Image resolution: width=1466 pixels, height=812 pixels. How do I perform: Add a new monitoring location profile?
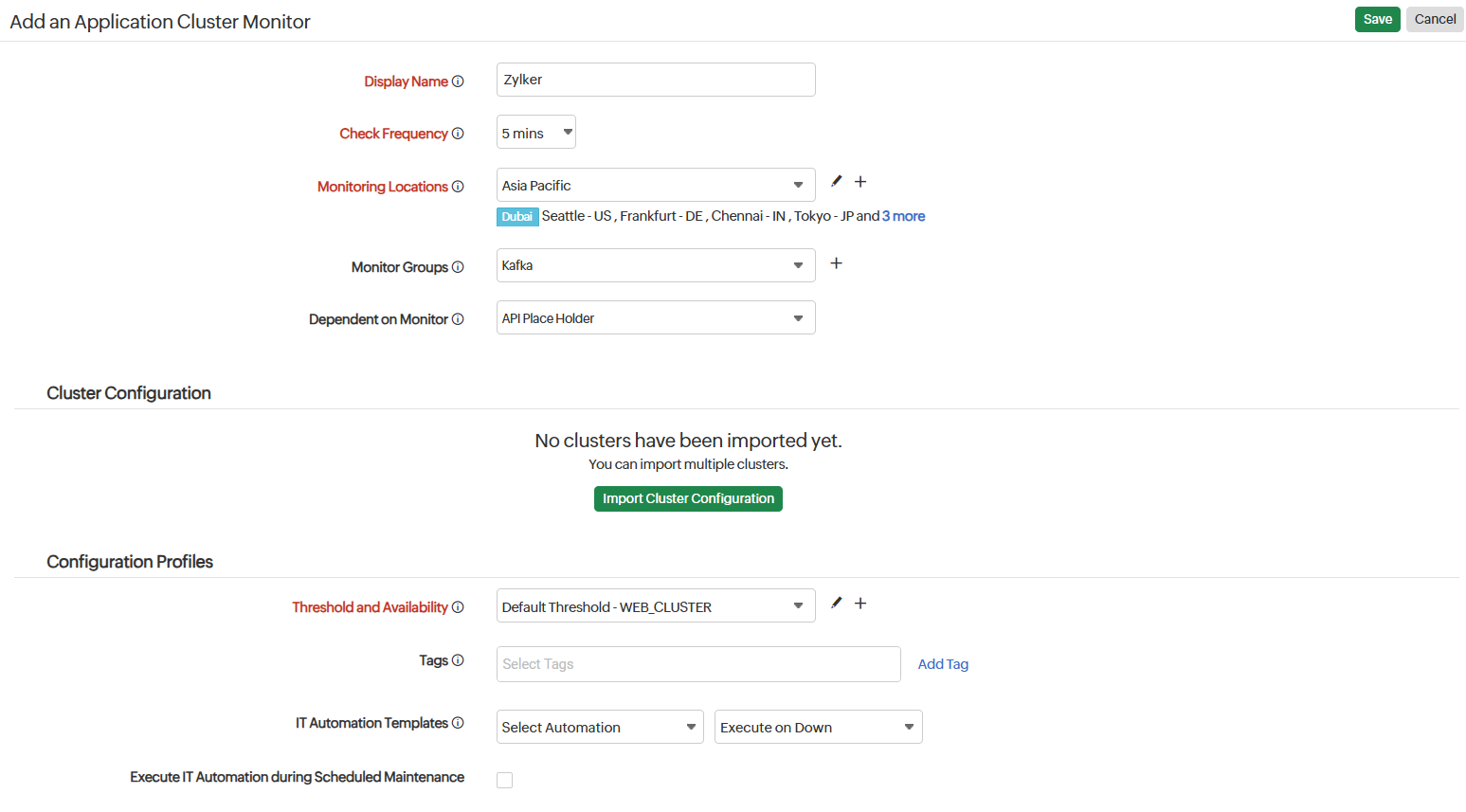(x=860, y=181)
